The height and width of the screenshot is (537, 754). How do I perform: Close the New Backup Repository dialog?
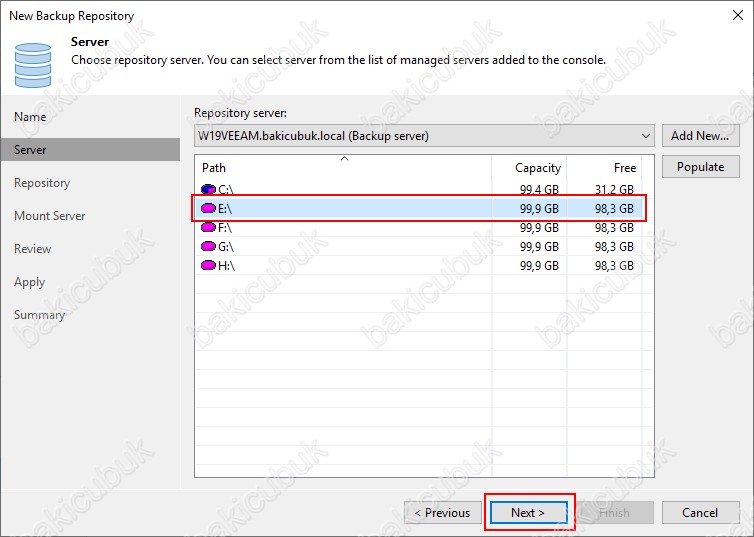pos(738,15)
